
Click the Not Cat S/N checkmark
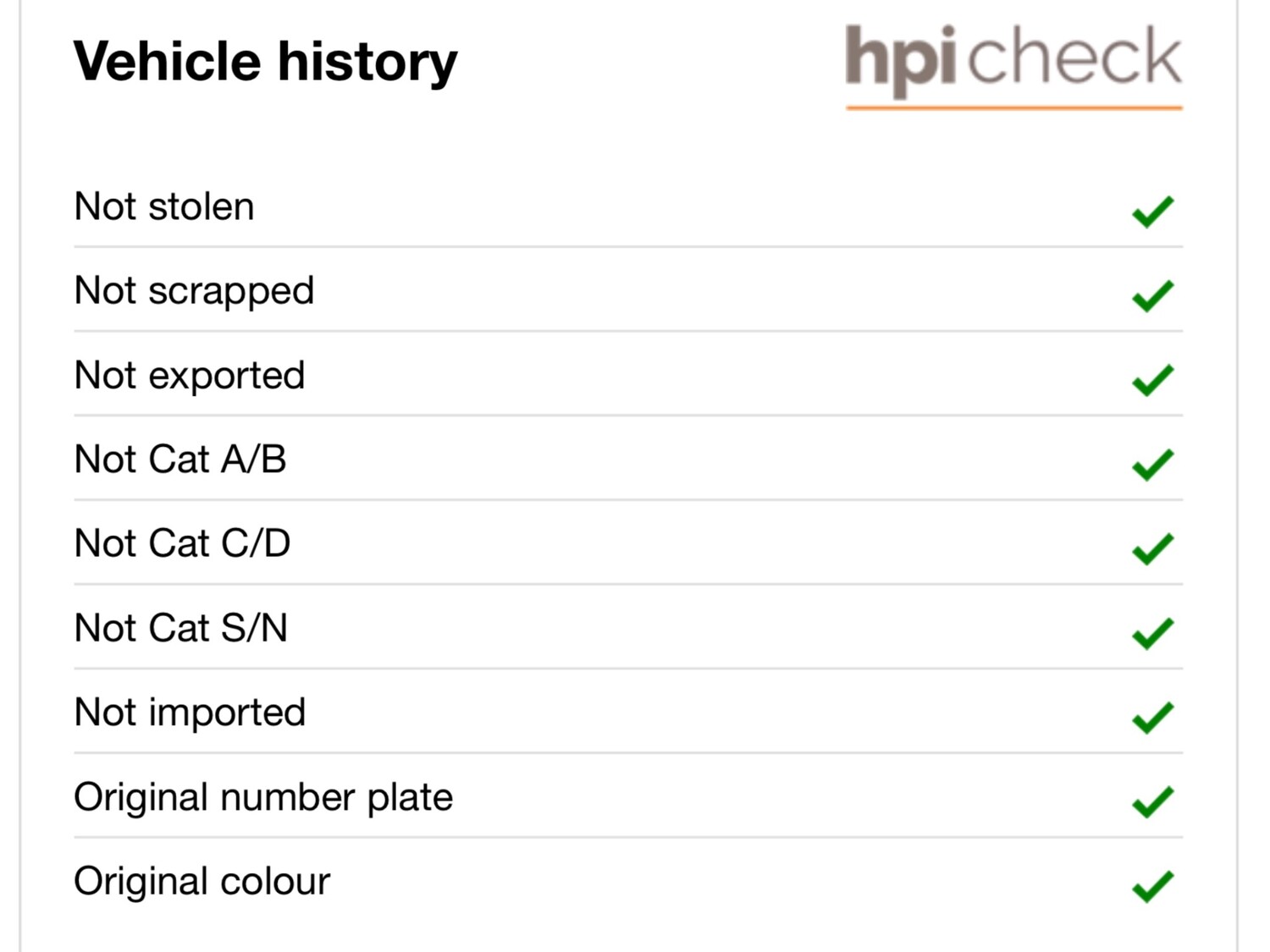[x=1152, y=633]
